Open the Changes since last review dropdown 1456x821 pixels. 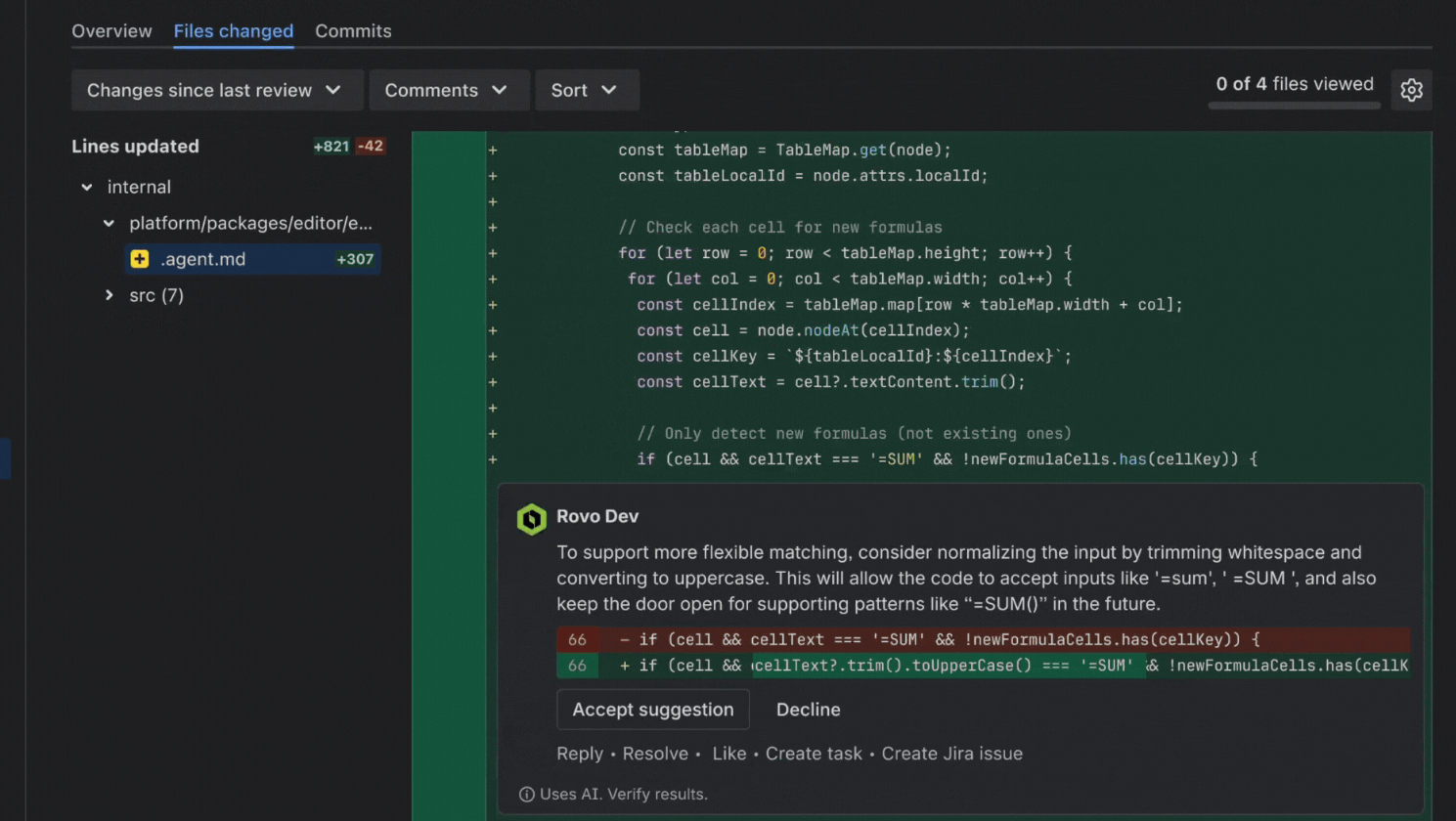(216, 90)
